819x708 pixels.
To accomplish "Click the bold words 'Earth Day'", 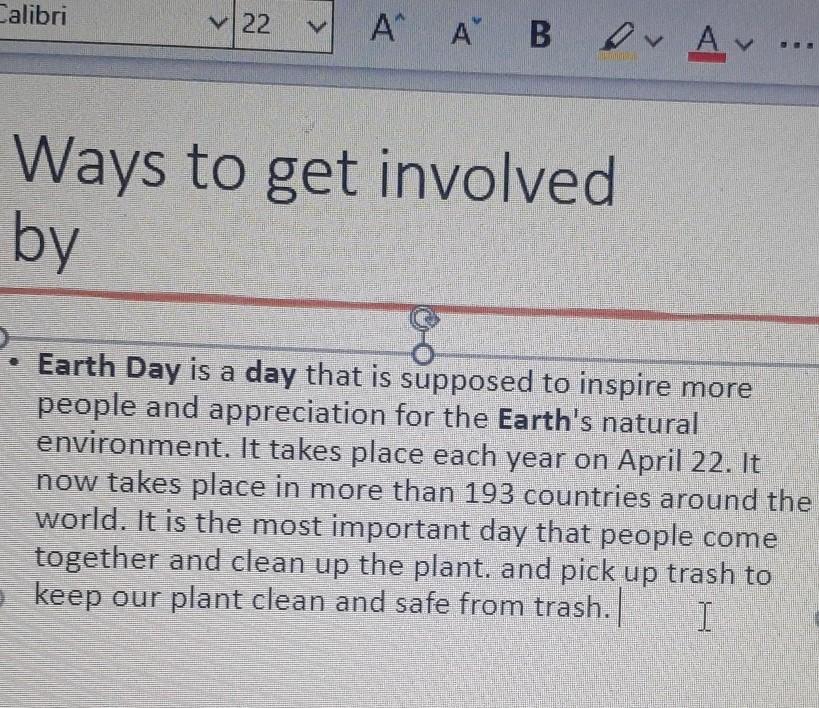I will 109,367.
